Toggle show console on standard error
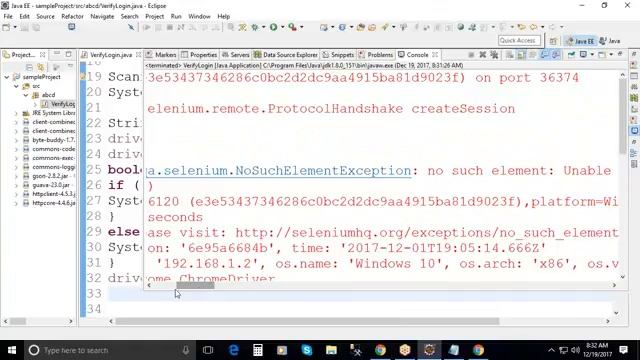Image resolution: width=640 pixels, height=360 pixels. 556,55
